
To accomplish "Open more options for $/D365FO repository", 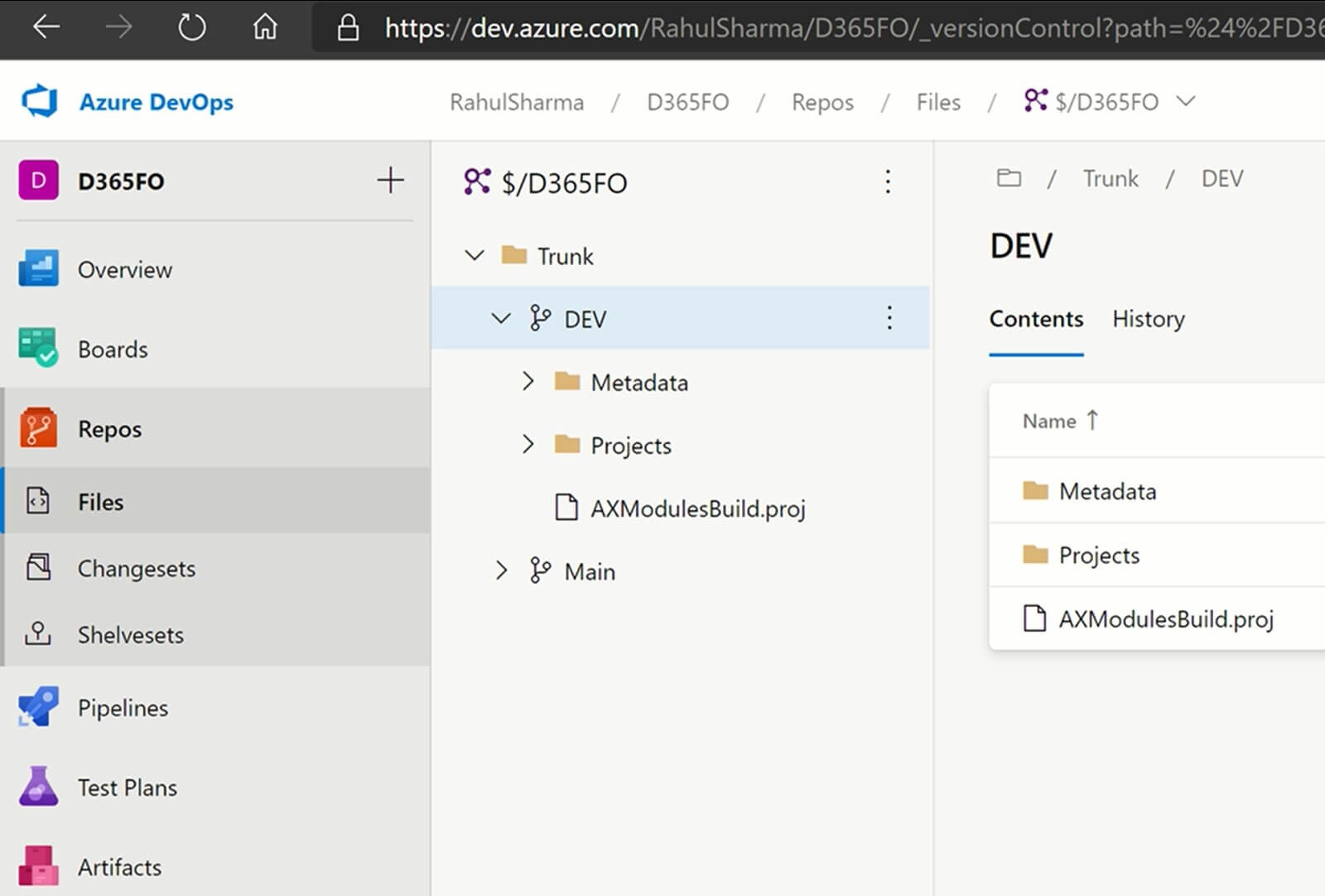I will click(x=888, y=182).
